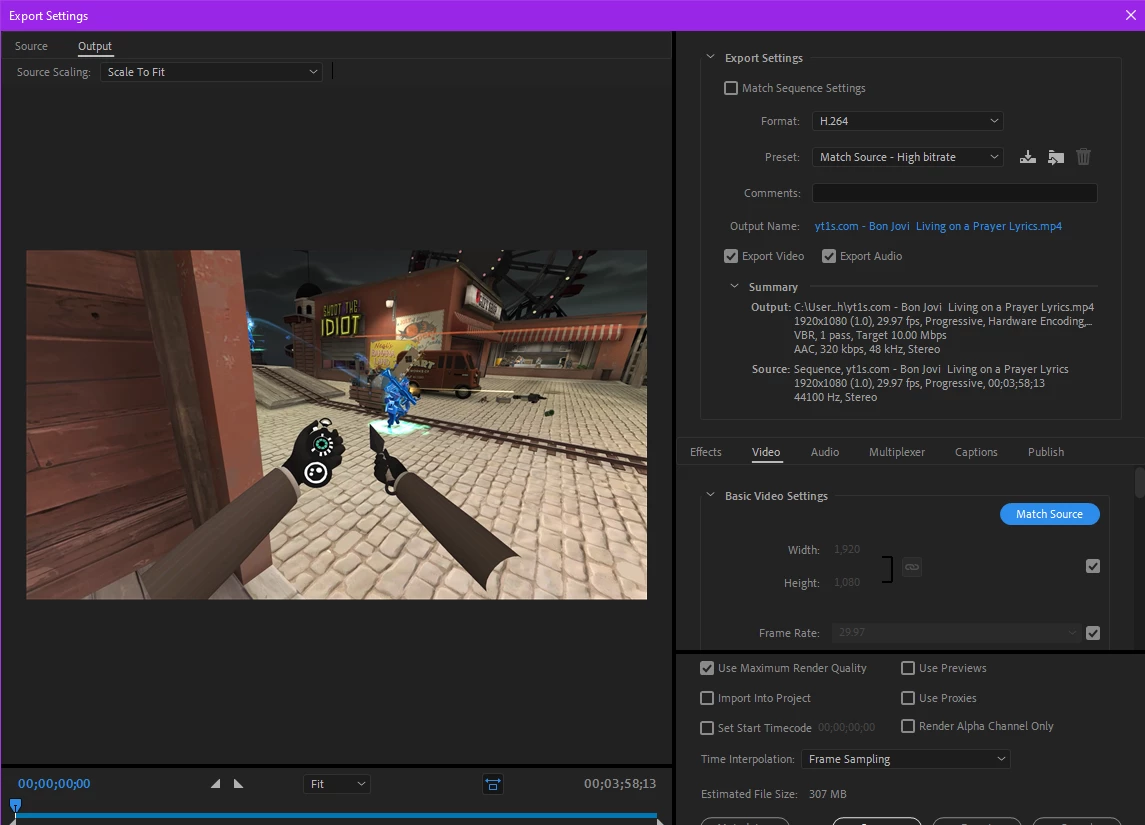Click the Set Out Point marker icon
This screenshot has width=1145, height=825.
tap(238, 784)
